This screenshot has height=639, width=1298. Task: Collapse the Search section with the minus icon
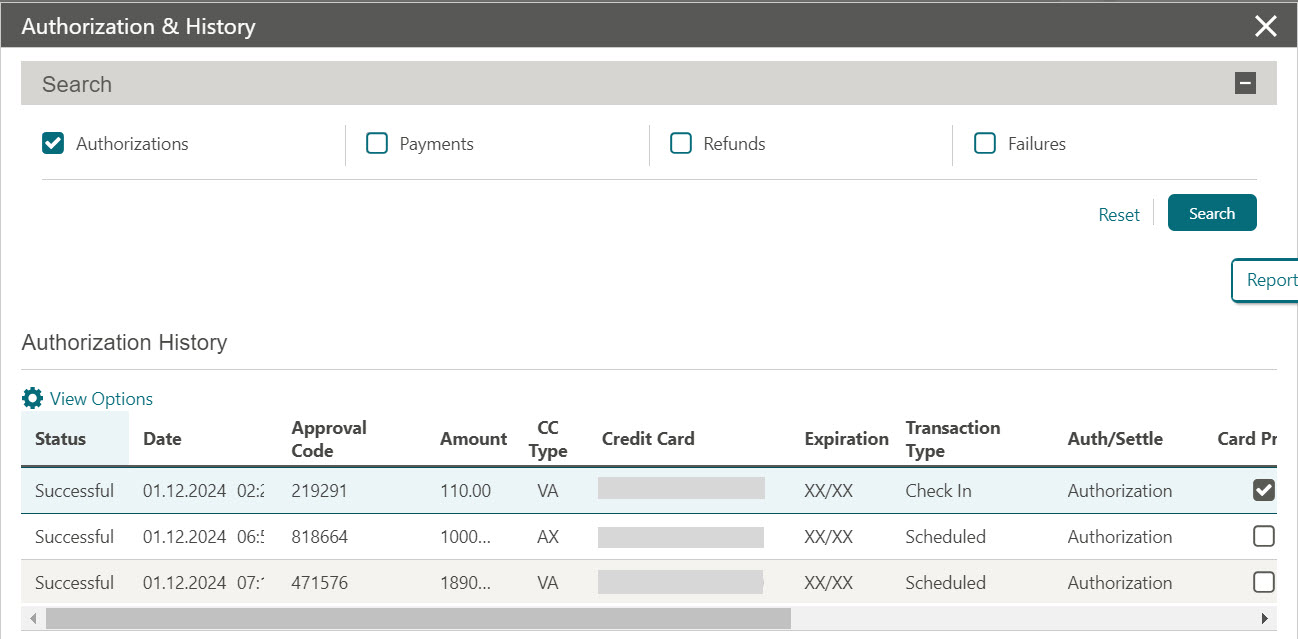click(x=1245, y=83)
